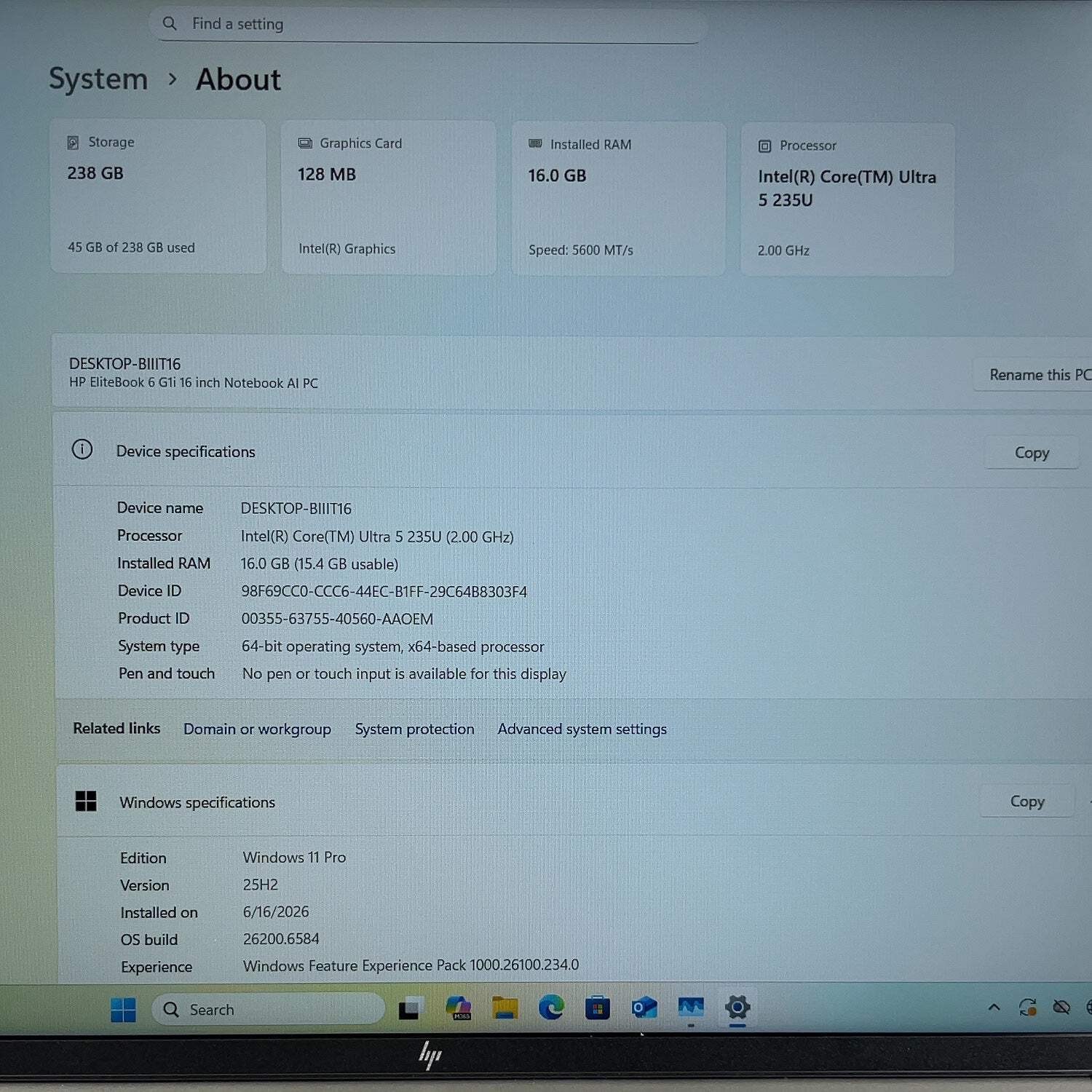This screenshot has width=1092, height=1092.
Task: Select the Product ID 00355-63755-40560-AAOEM
Action: [x=337, y=619]
